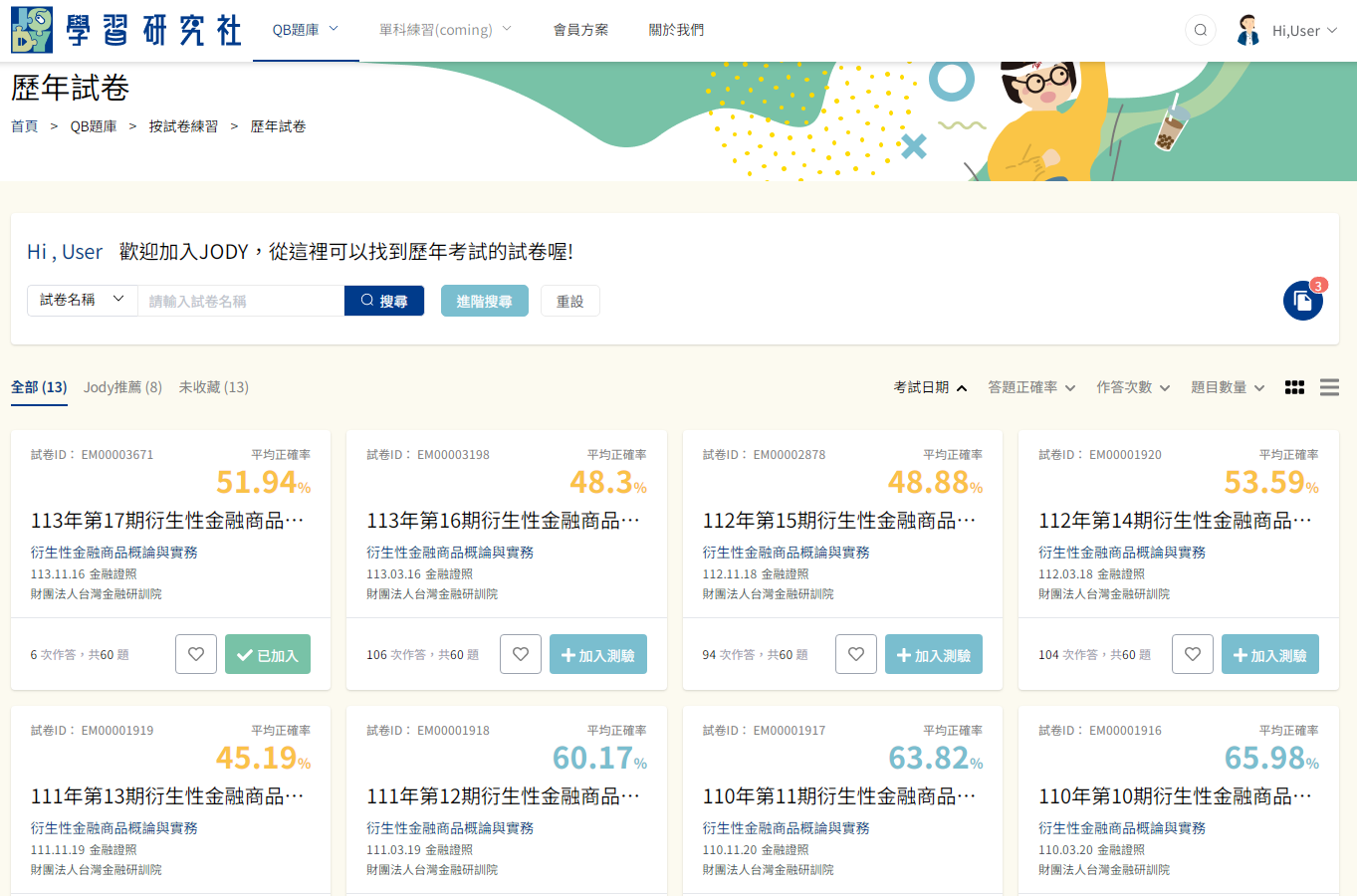The image size is (1357, 896).
Task: Focus the 請輸入試卷名稱 search field
Action: pos(241,301)
